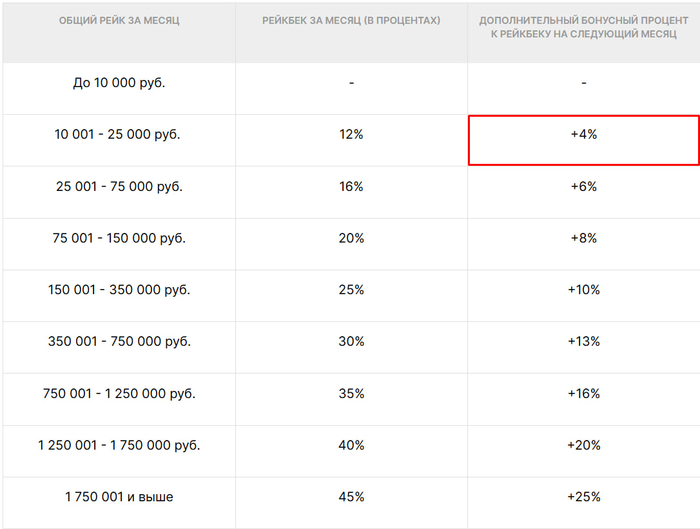700x529 pixels.
Task: Click the '10 001 - 25 000 руб.' cell
Action: (x=119, y=140)
